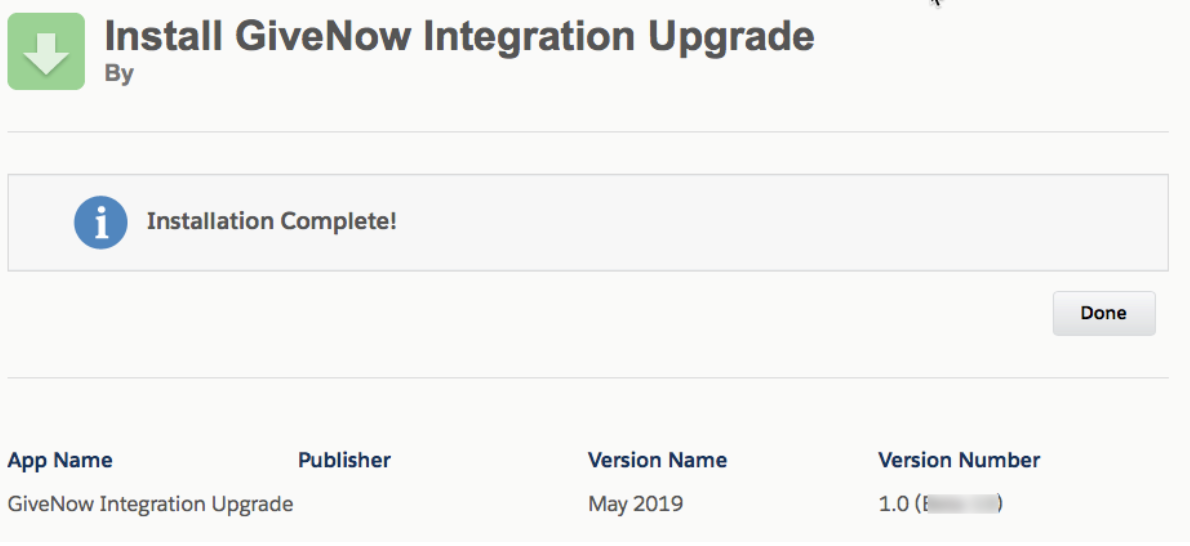Click the By publisher line under the title
The image size is (1190, 546).
[x=118, y=73]
